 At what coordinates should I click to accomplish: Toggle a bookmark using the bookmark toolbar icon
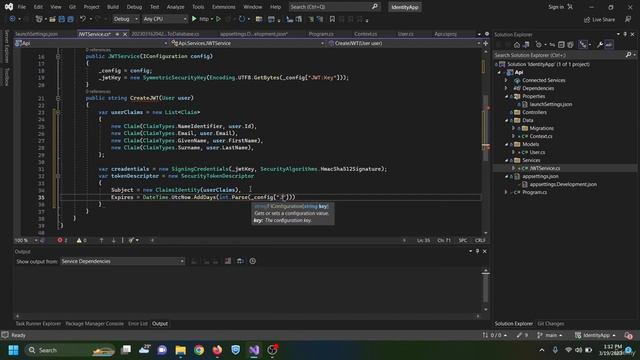[x=332, y=19]
